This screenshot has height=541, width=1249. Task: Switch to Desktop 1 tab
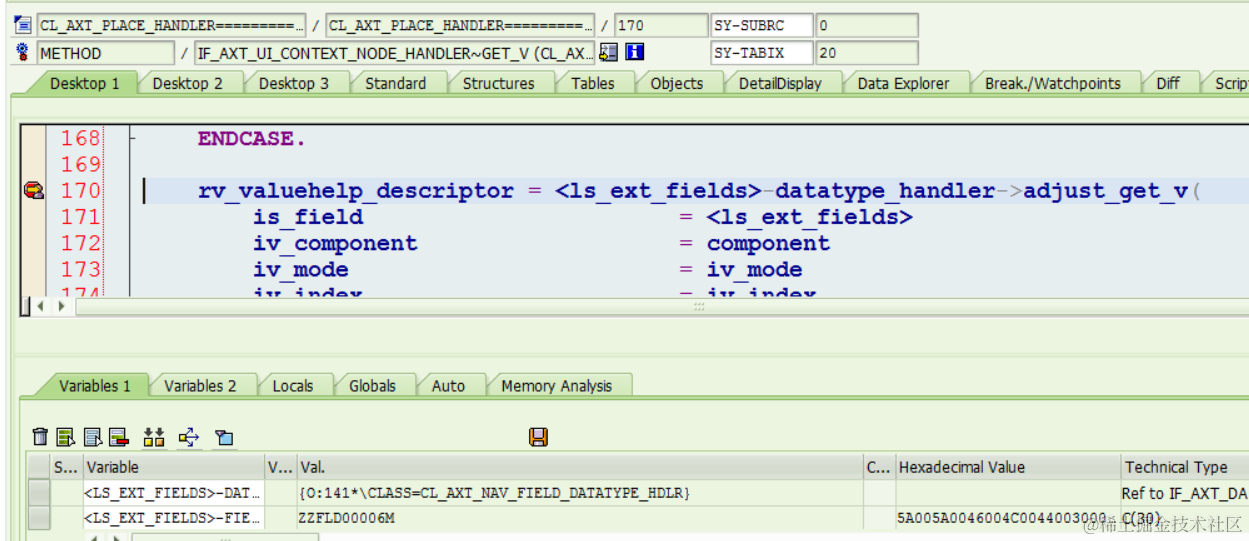pyautogui.click(x=85, y=84)
